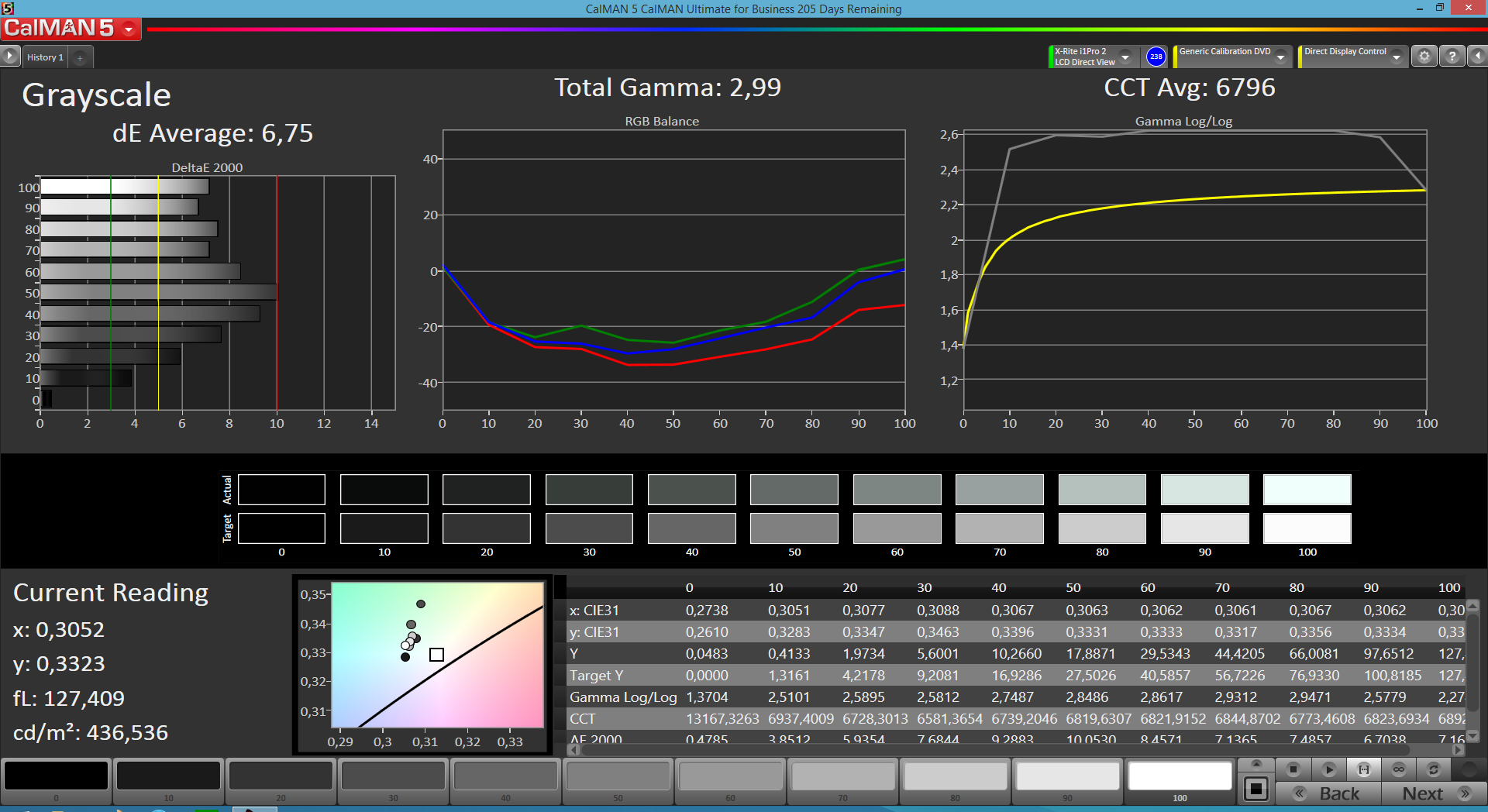Click the blue 238 meter timer circle
1488x812 pixels.
tap(1156, 57)
